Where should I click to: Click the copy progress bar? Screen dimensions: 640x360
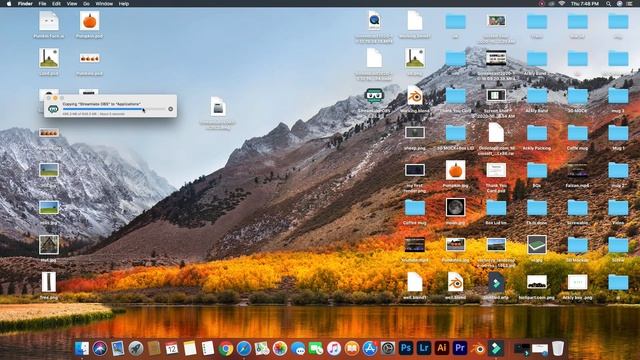[x=113, y=109]
